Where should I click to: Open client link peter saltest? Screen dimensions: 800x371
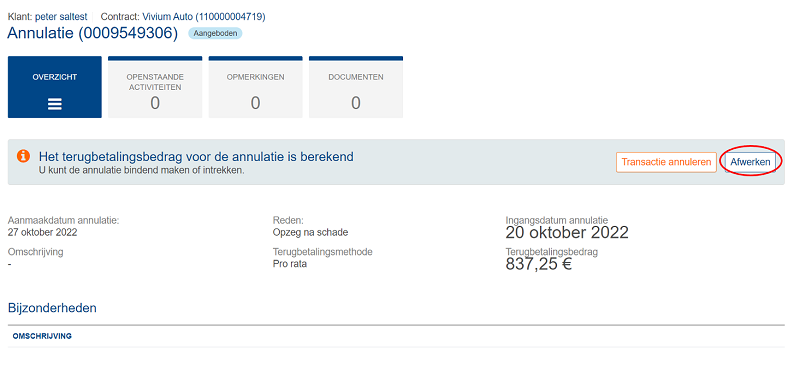coord(61,17)
